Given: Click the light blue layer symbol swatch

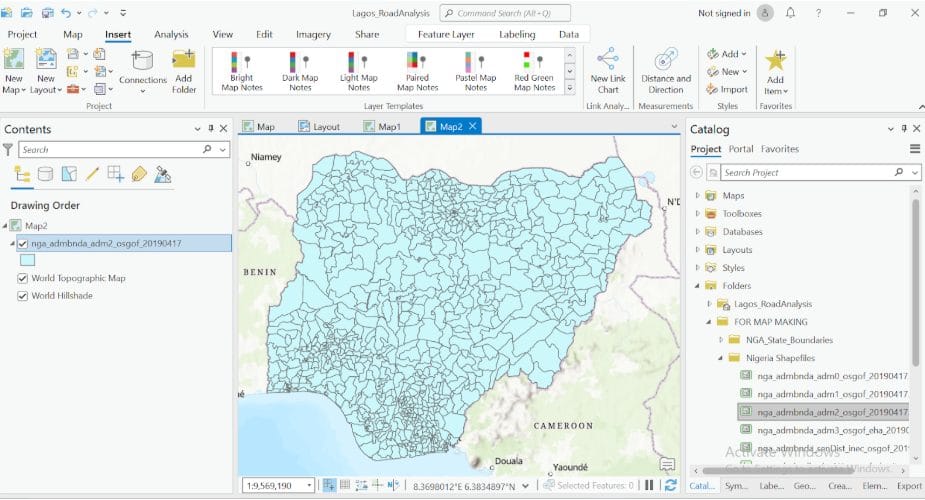Looking at the screenshot, I should tap(27, 260).
